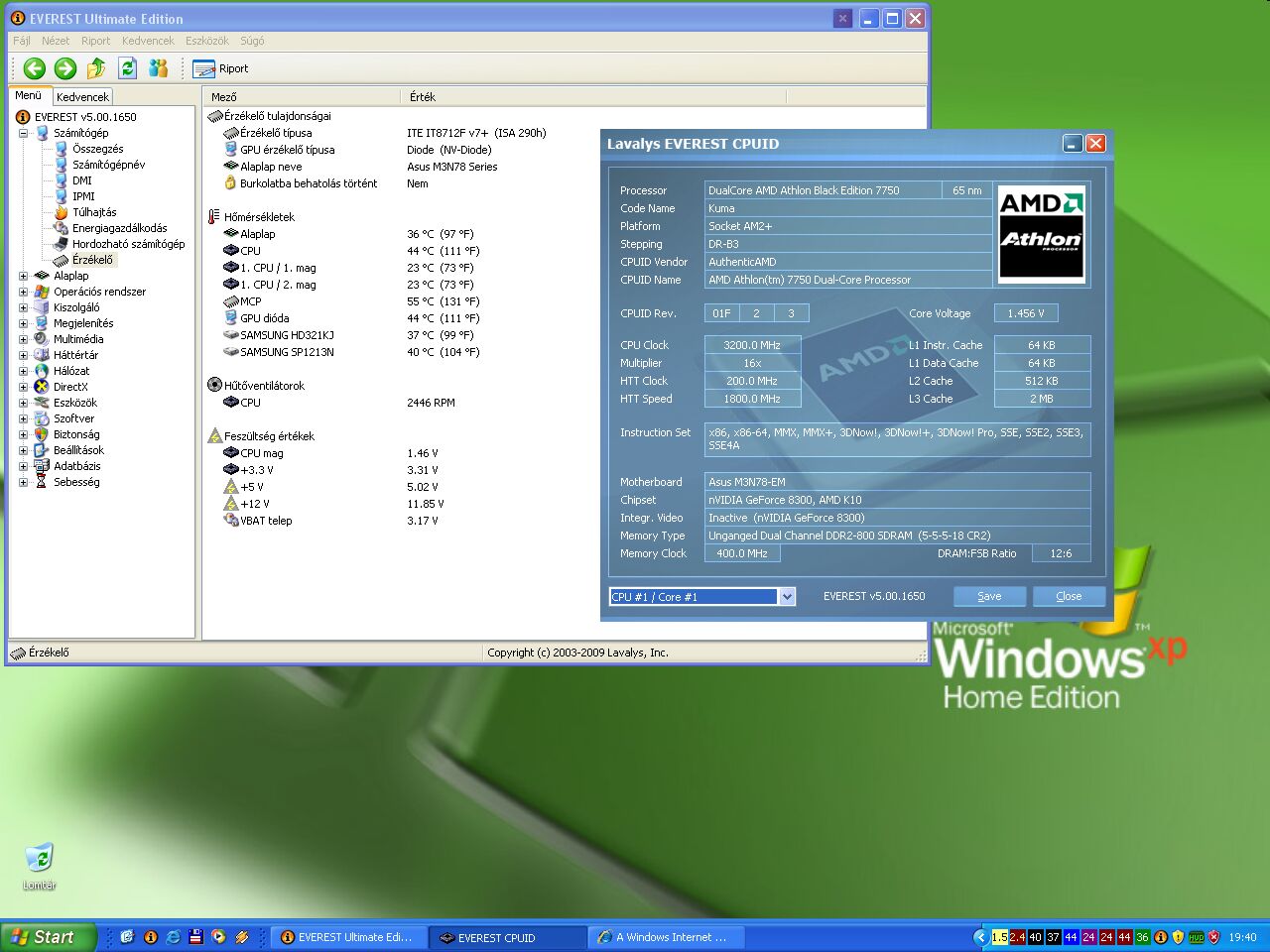This screenshot has height=952, width=1270.
Task: Expand the Operációs rendszer node
Action: (23, 292)
